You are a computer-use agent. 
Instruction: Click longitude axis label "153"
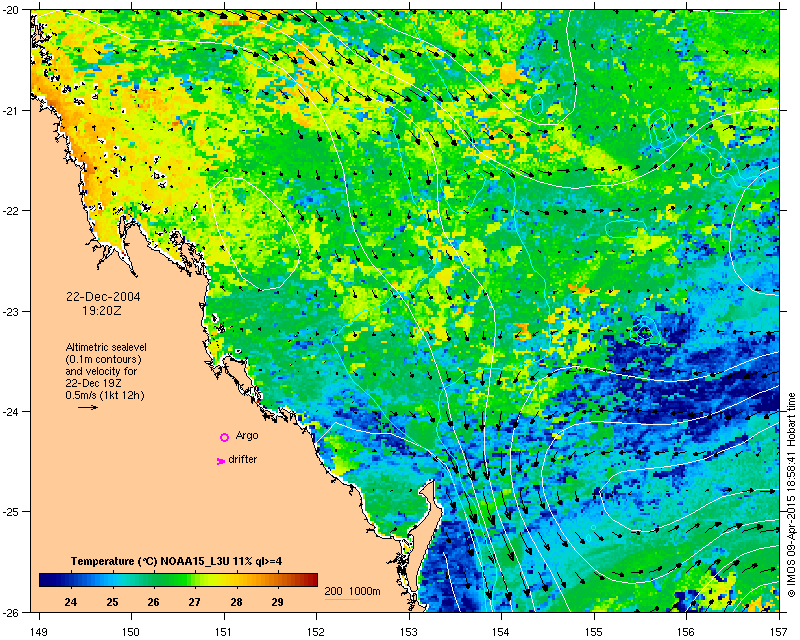[x=409, y=632]
